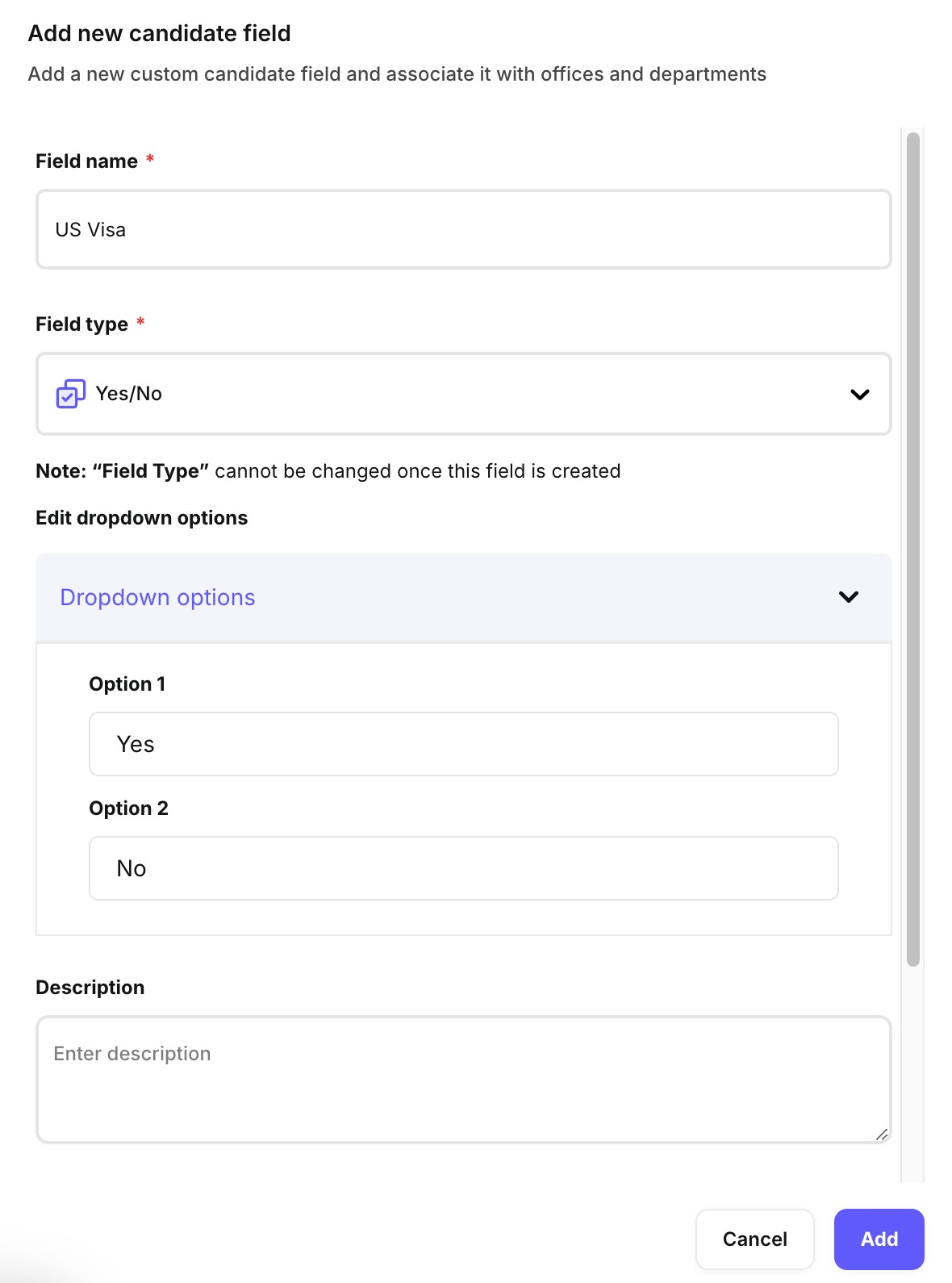Focus the Option 2 No input
This screenshot has width=952, height=1283.
tap(463, 868)
